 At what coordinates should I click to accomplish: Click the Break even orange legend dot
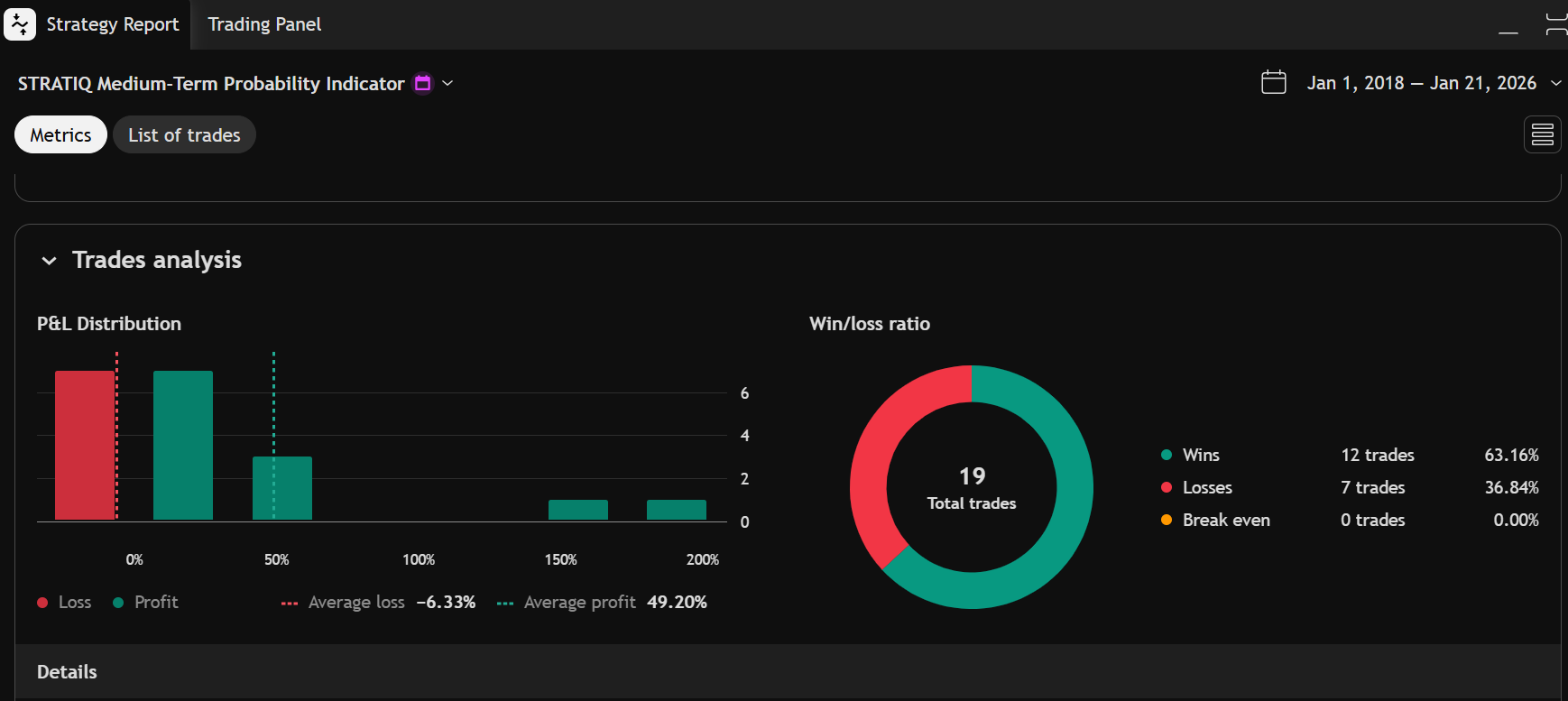pos(1166,520)
